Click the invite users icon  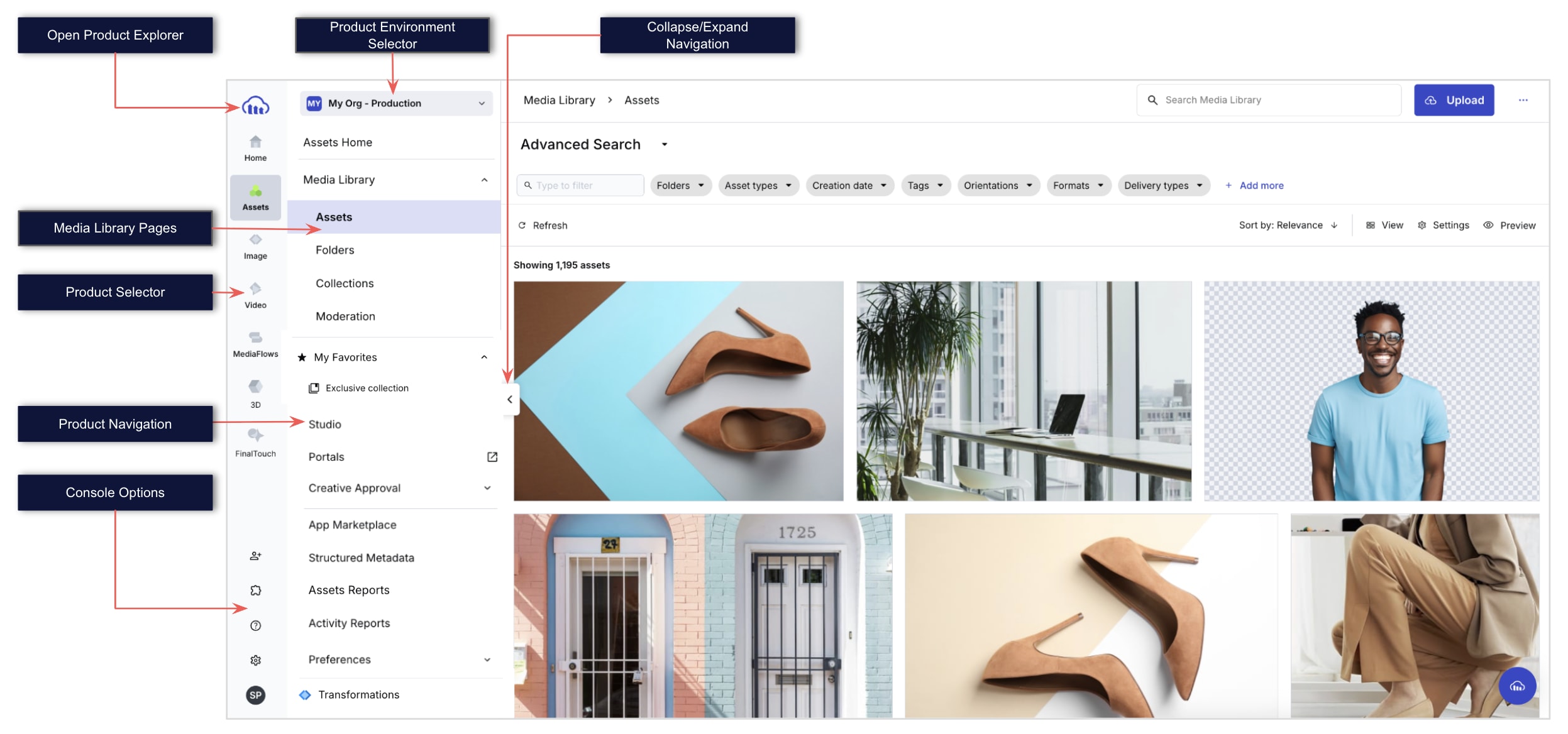(255, 556)
